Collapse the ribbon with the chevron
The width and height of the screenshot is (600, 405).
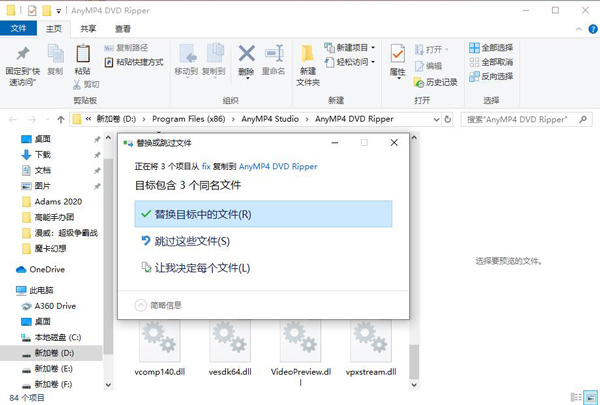pos(579,29)
